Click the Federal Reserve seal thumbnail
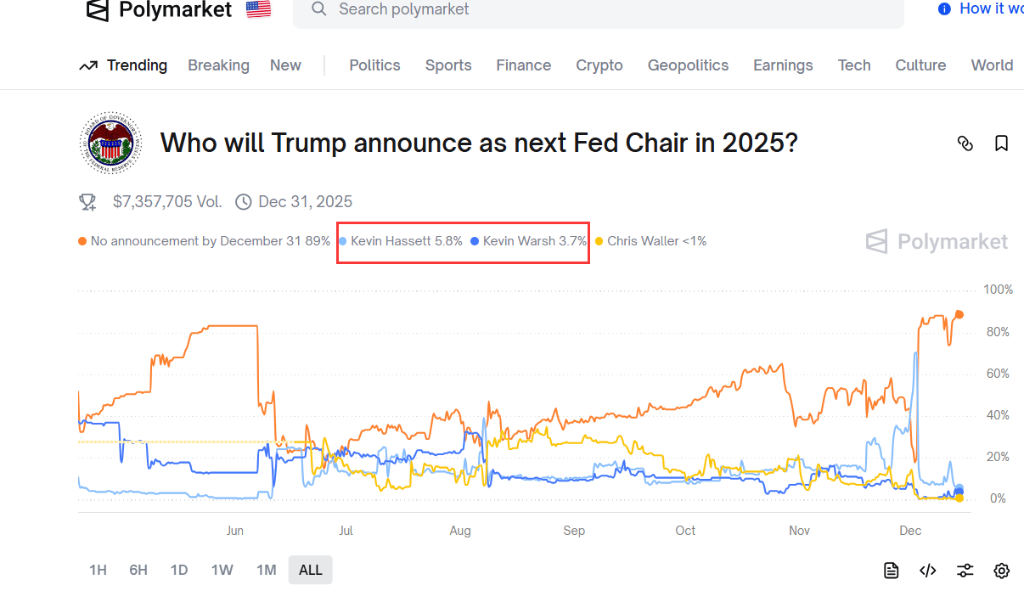 pos(111,144)
